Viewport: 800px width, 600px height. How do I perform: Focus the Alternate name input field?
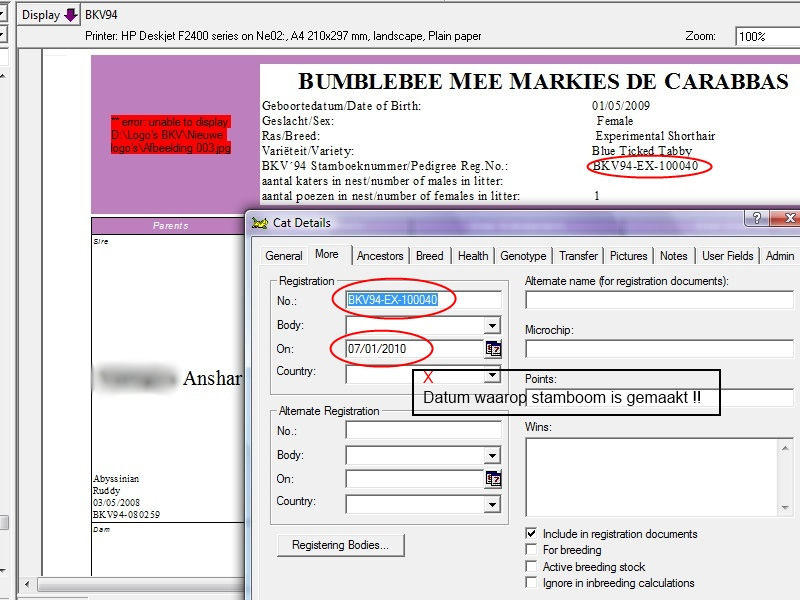659,300
